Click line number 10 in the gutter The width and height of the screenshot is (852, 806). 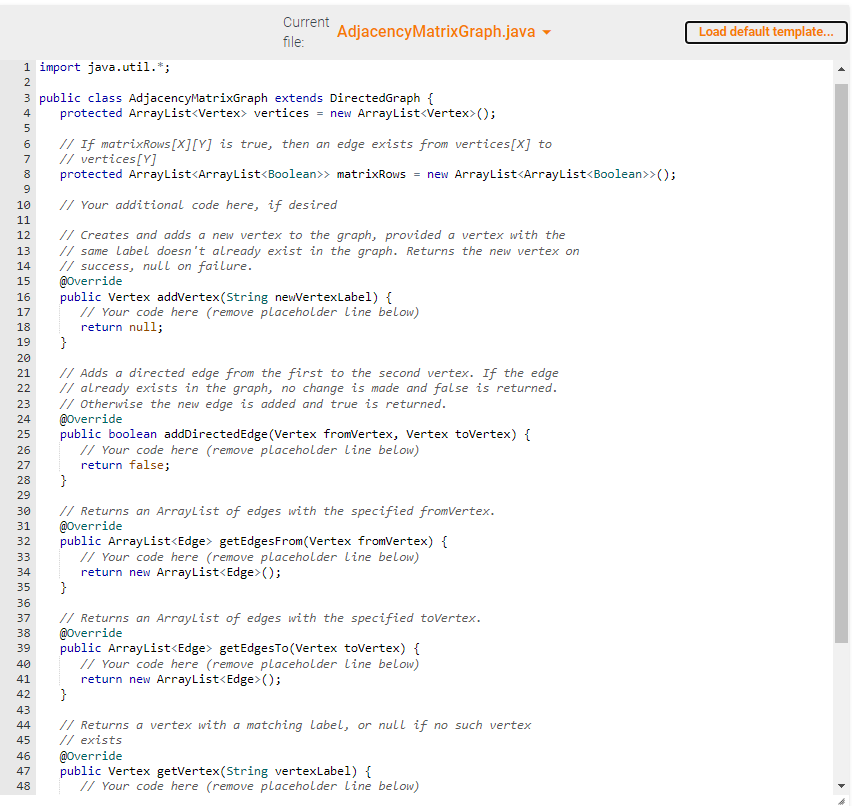[x=23, y=205]
